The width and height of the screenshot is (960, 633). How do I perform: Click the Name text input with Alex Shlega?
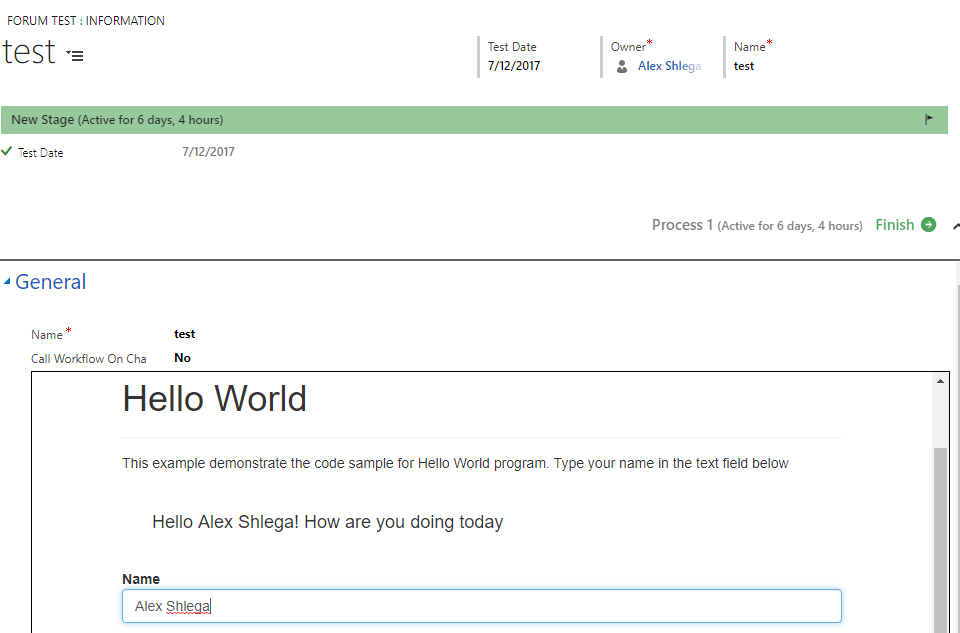[x=482, y=606]
